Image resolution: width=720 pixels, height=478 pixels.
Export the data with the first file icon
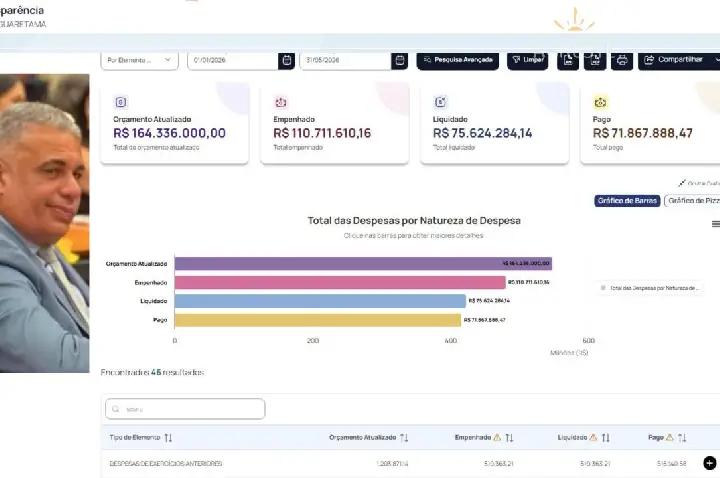click(568, 60)
